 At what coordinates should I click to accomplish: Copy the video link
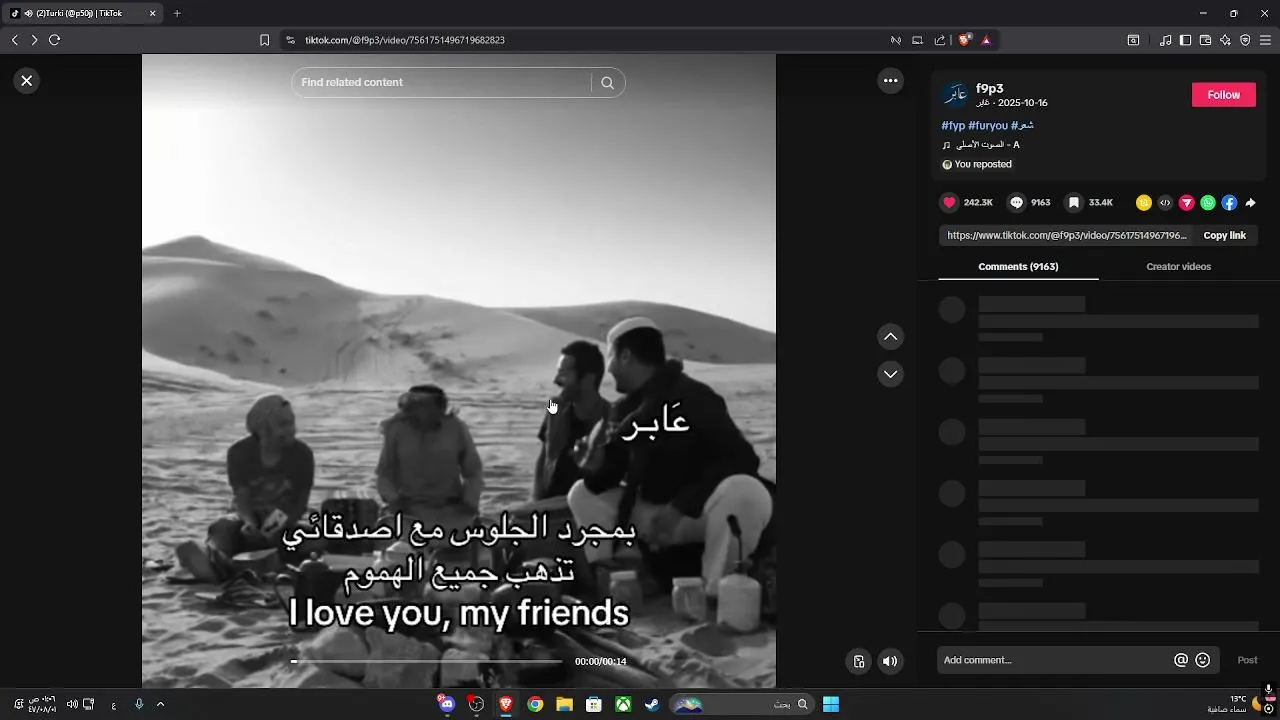[1224, 236]
